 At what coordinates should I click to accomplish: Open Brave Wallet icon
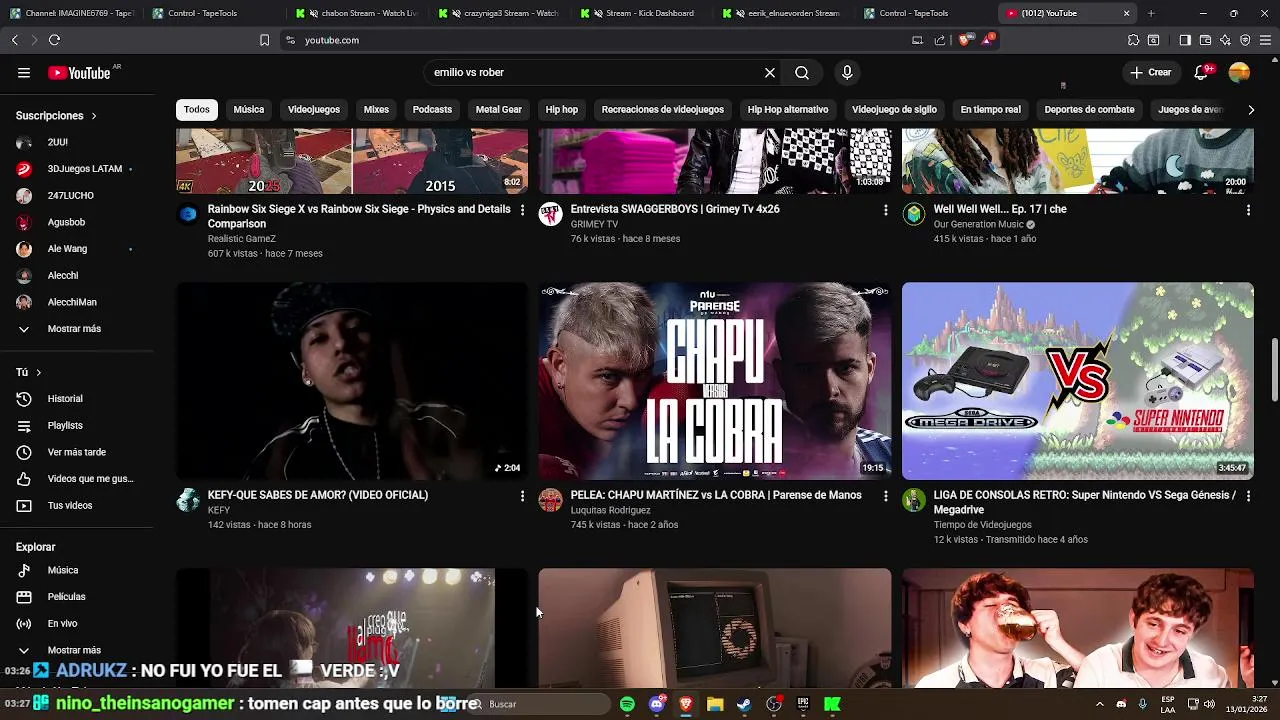click(1205, 40)
